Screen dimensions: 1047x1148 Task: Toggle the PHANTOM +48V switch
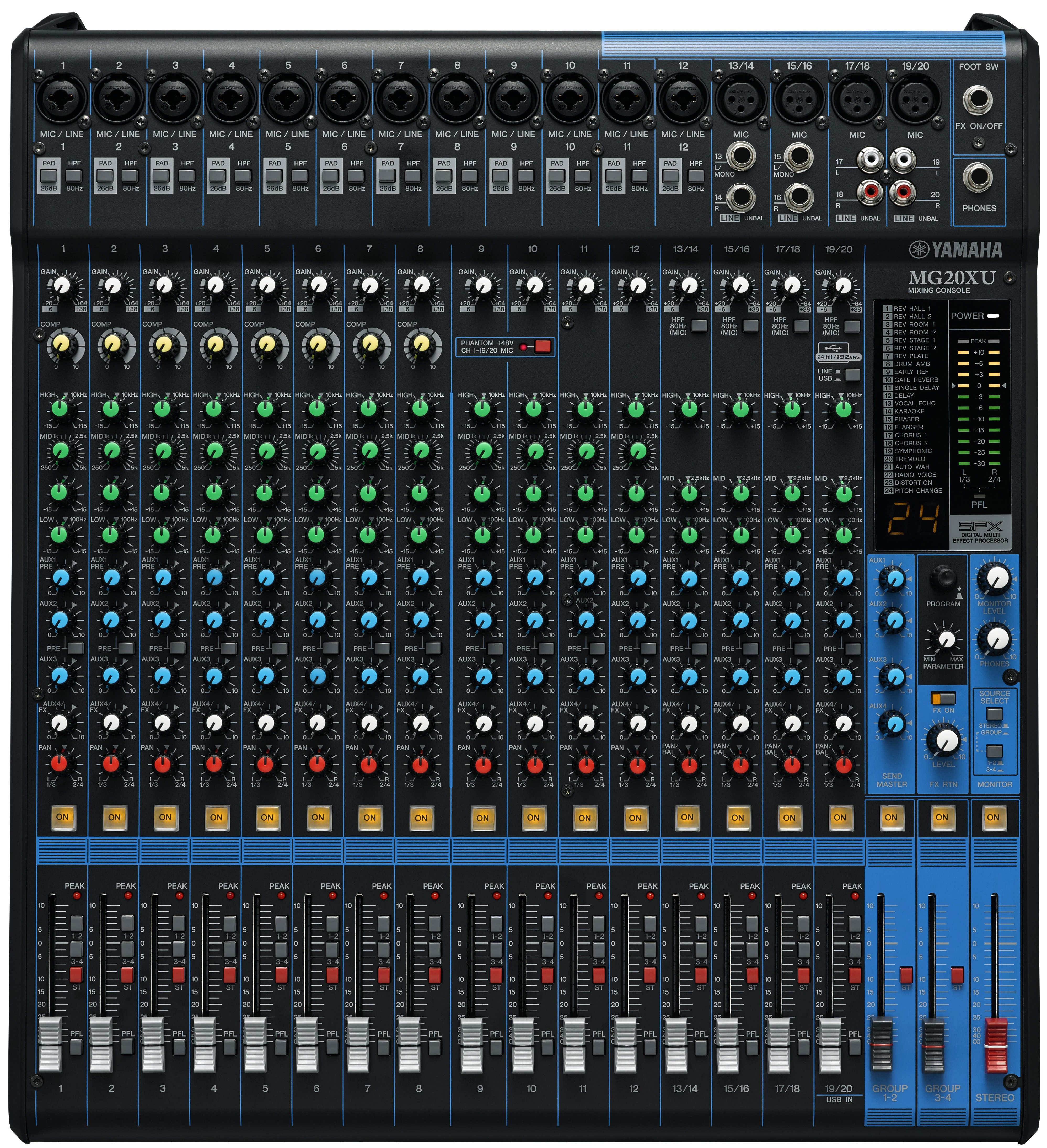(543, 346)
